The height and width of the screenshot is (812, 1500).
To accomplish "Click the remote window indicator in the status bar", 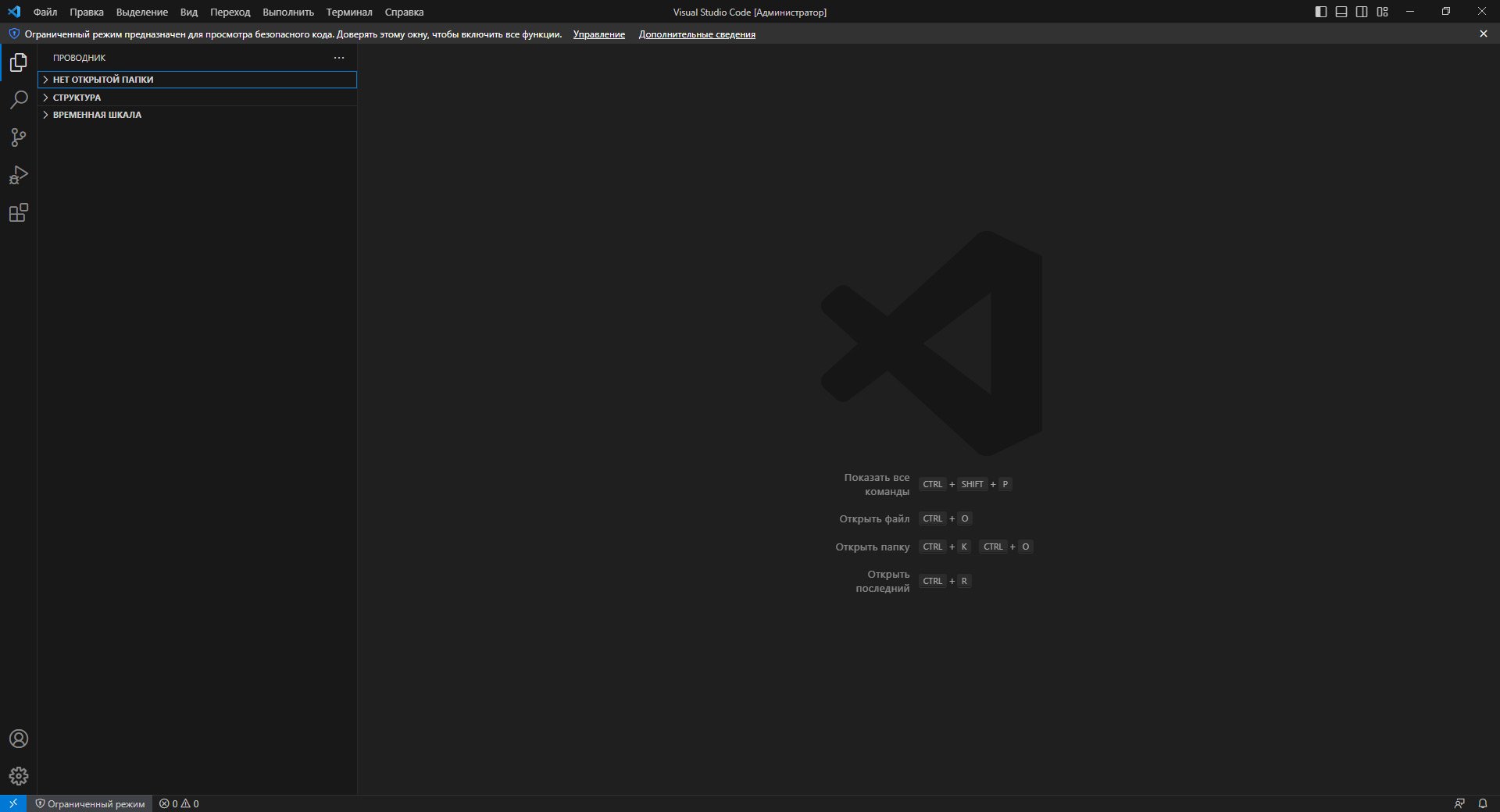I will (13, 803).
